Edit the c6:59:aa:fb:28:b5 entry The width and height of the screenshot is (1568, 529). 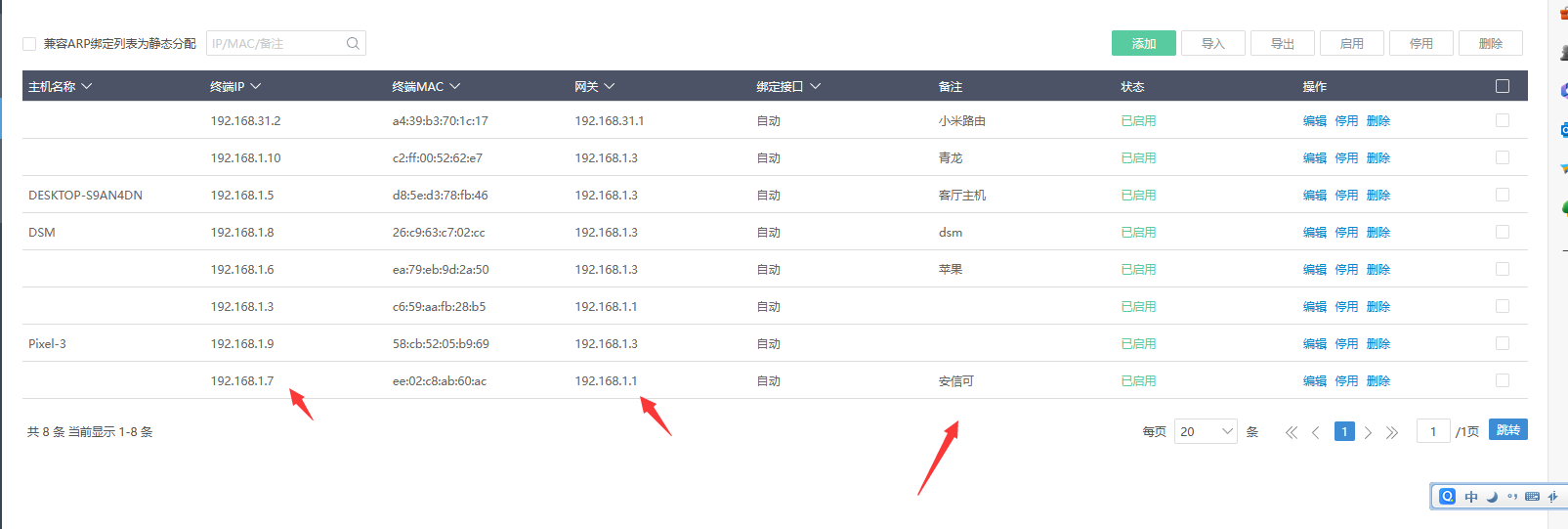point(1315,307)
